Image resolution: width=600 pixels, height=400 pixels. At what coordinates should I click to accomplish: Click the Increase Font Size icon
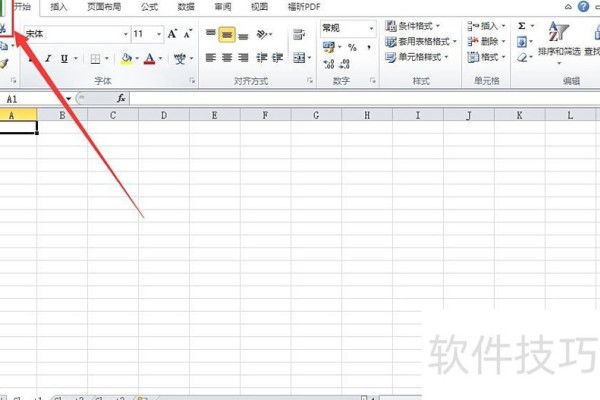(172, 34)
